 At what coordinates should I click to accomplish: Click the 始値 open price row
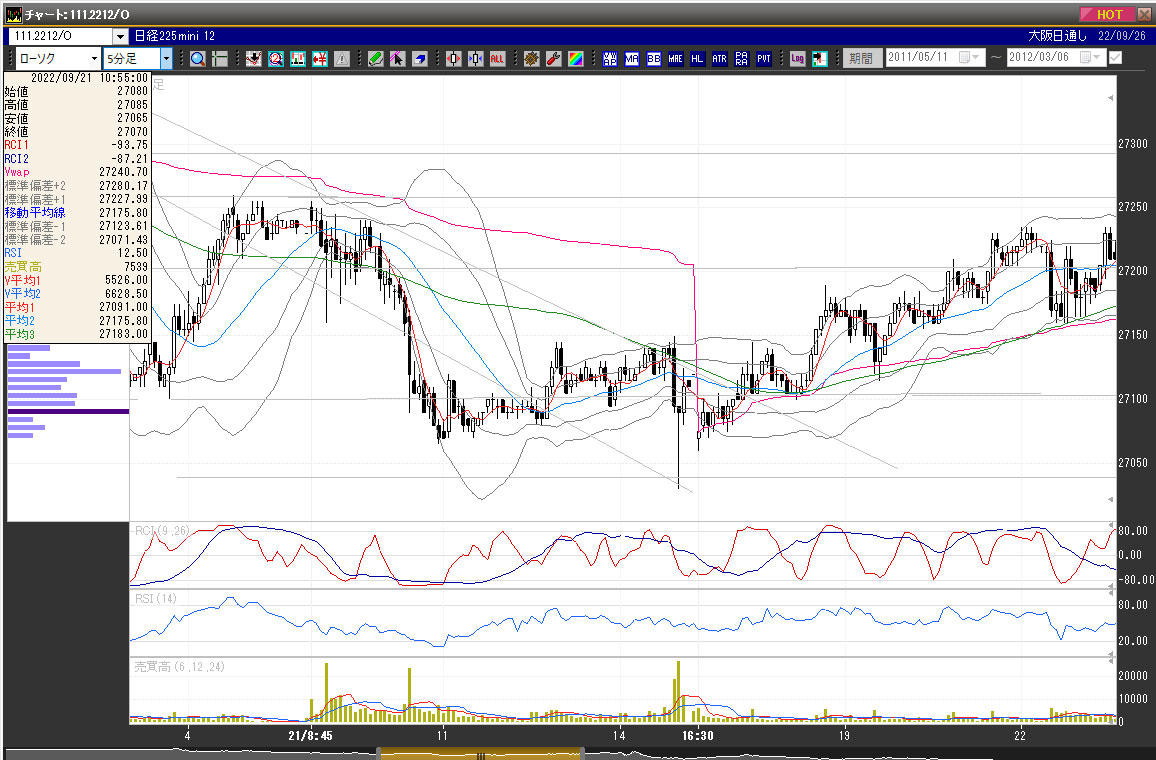click(77, 91)
